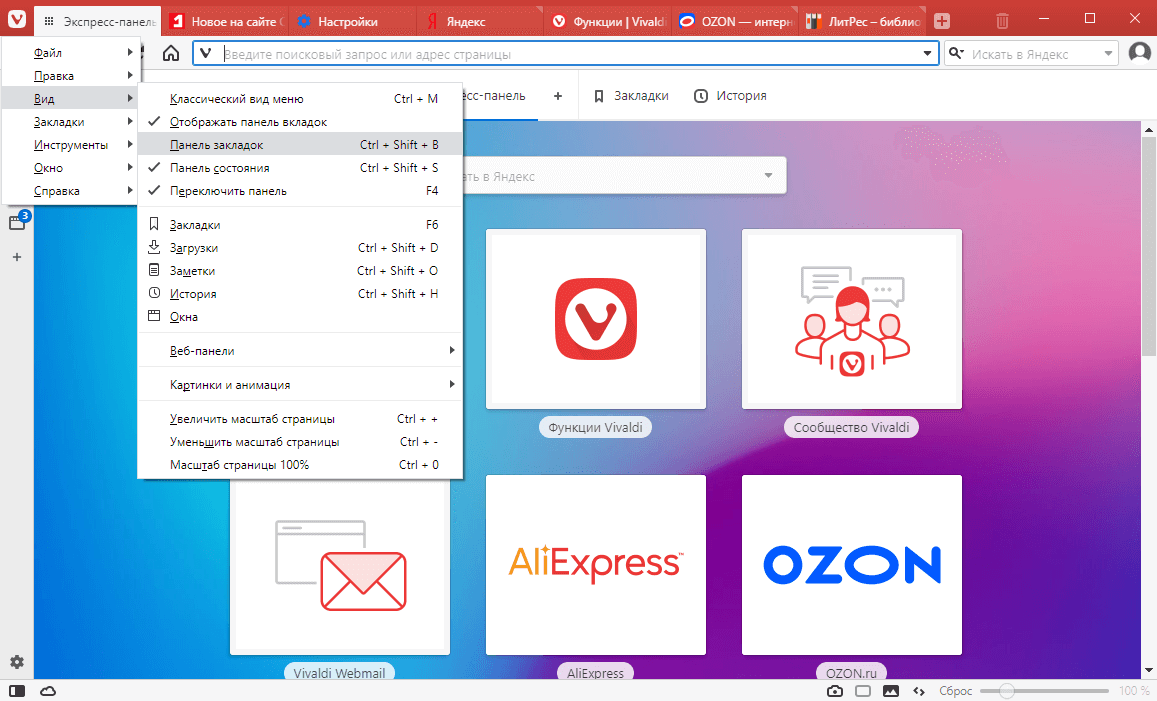Viewport: 1157px width, 701px height.
Task: Toggle Панель состояния option
Action: [x=300, y=168]
